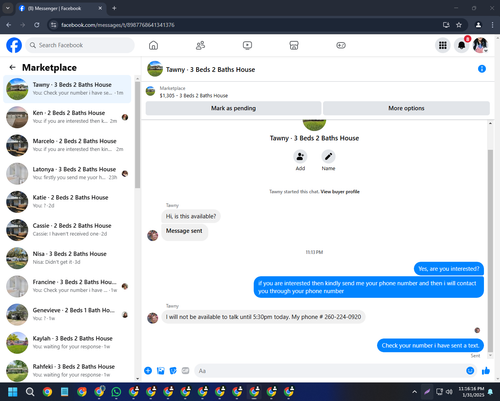Image resolution: width=500 pixels, height=401 pixels.
Task: Send a thumbs up like
Action: click(x=486, y=371)
